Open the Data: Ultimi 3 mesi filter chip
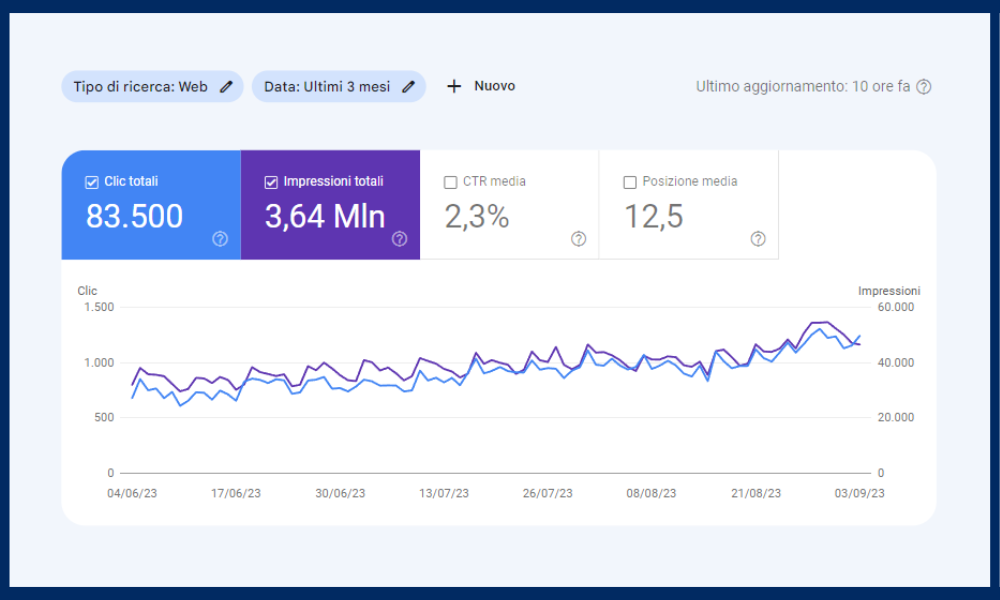Screen dimensions: 1000x600 pos(326,87)
